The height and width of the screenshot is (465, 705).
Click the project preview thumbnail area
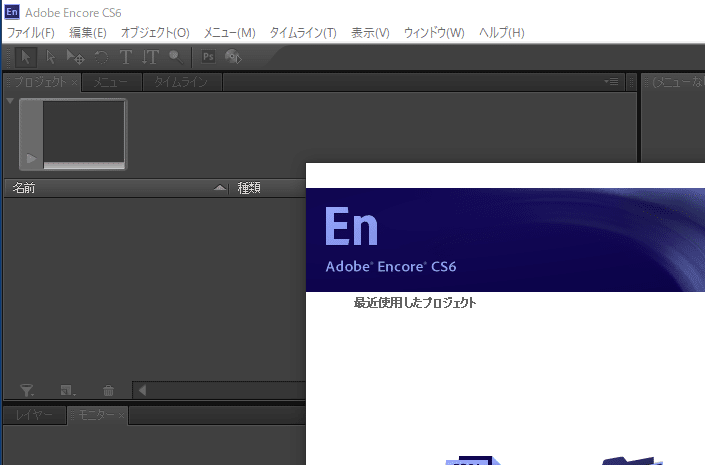click(x=84, y=131)
